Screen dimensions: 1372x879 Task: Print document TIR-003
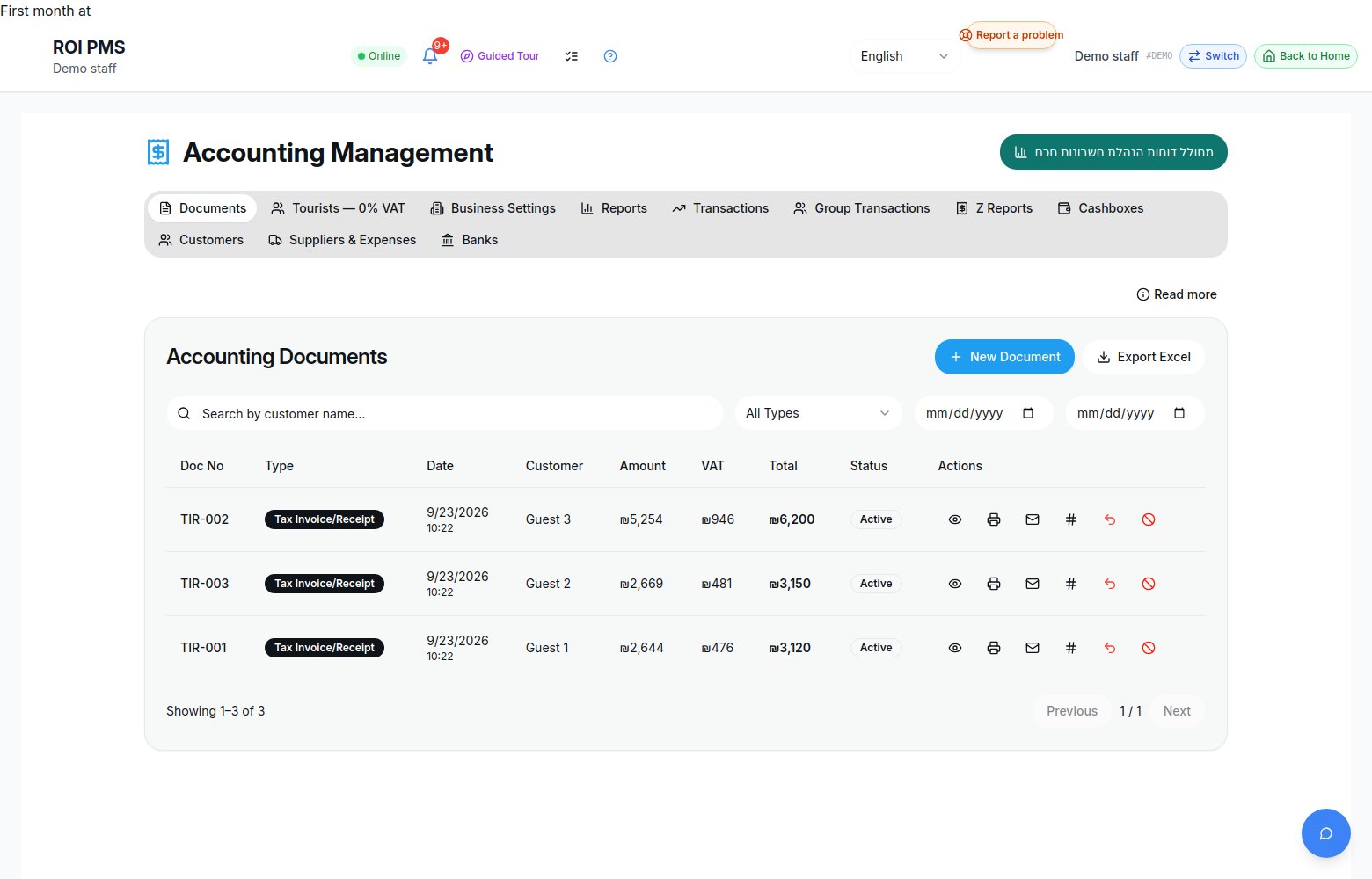[994, 584]
